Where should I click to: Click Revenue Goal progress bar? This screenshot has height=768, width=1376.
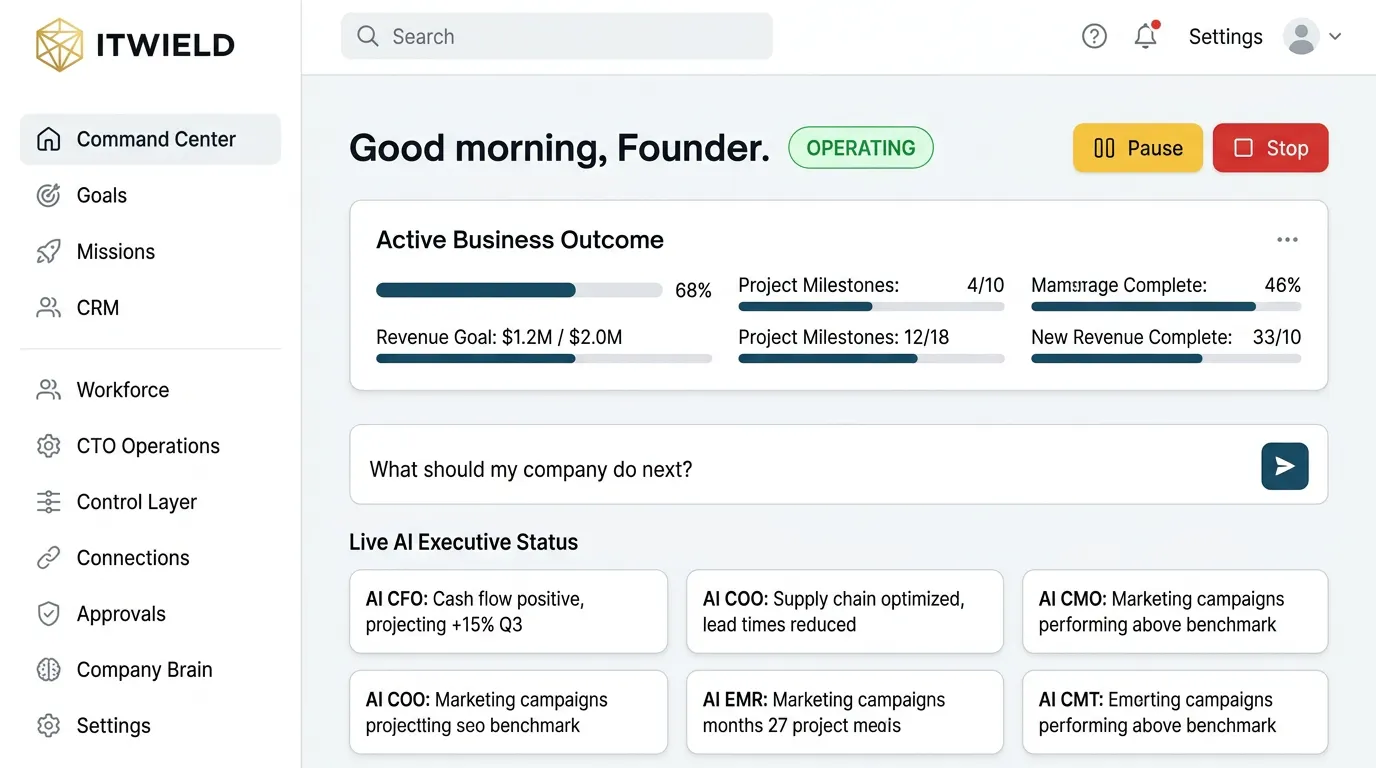(544, 358)
